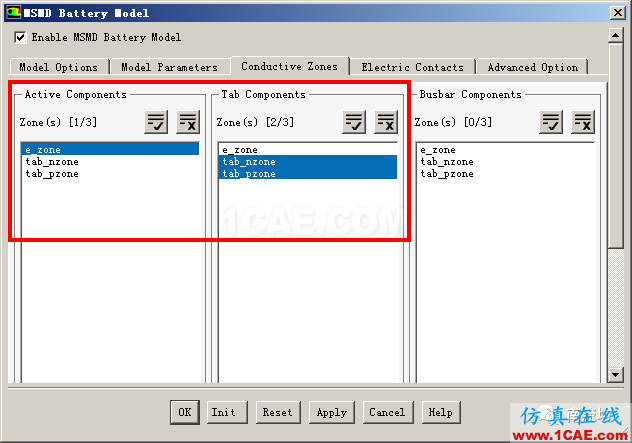Image resolution: width=632 pixels, height=443 pixels.
Task: Close the MSMD Battery Model window
Action: (617, 13)
